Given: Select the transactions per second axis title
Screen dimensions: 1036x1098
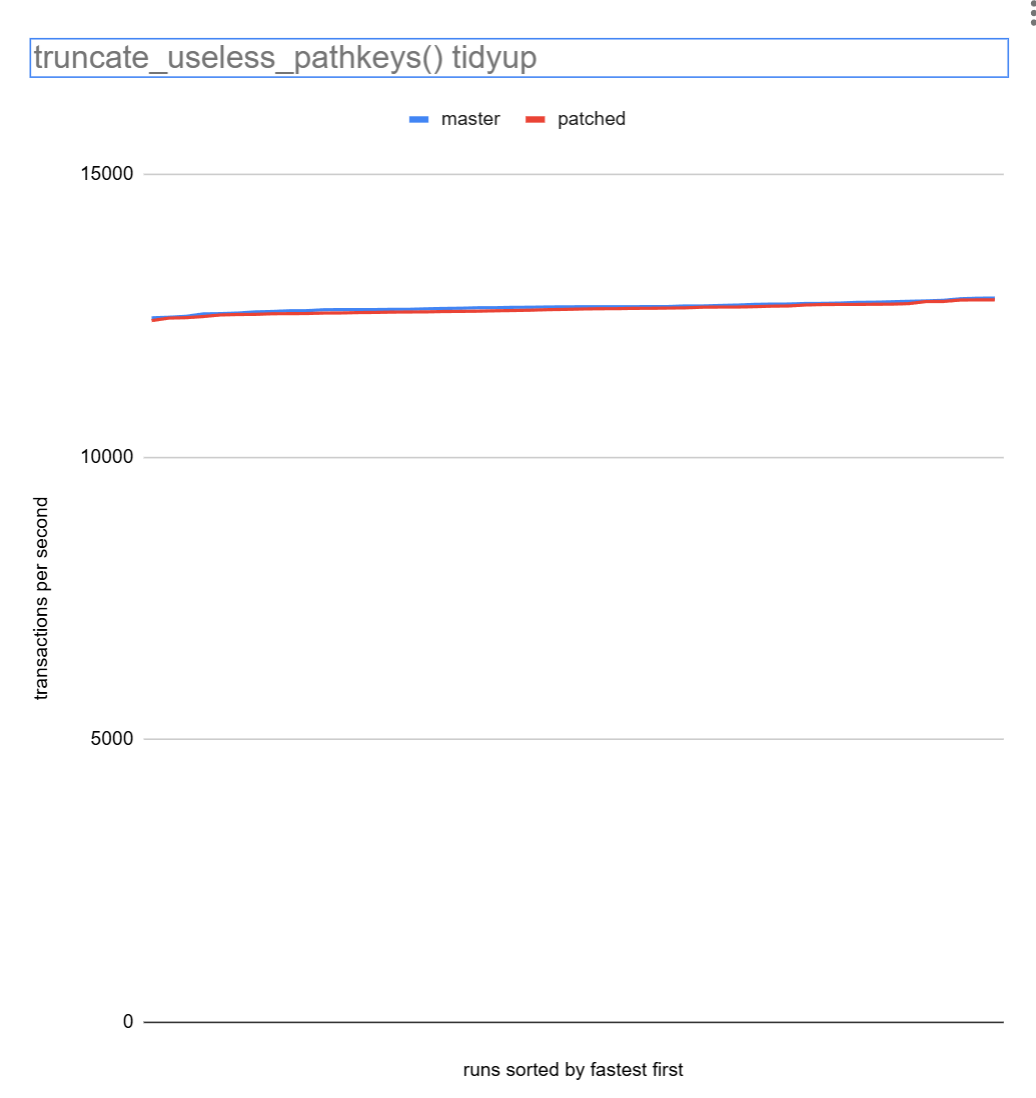Looking at the screenshot, I should pyautogui.click(x=41, y=597).
